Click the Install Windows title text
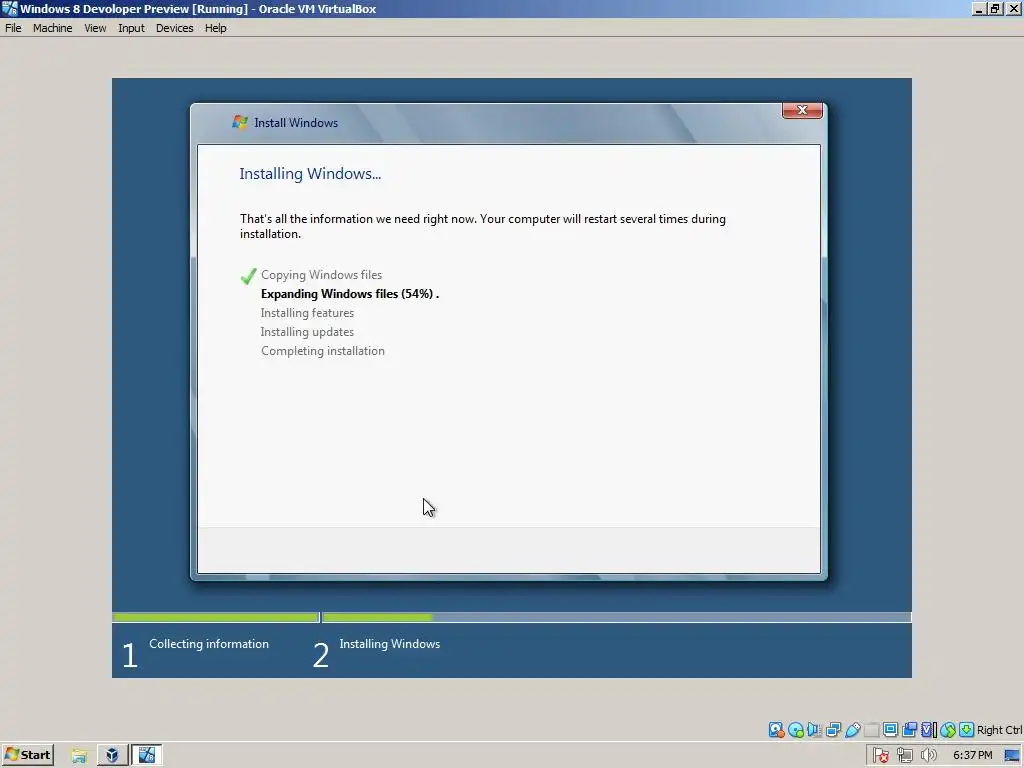 (296, 123)
